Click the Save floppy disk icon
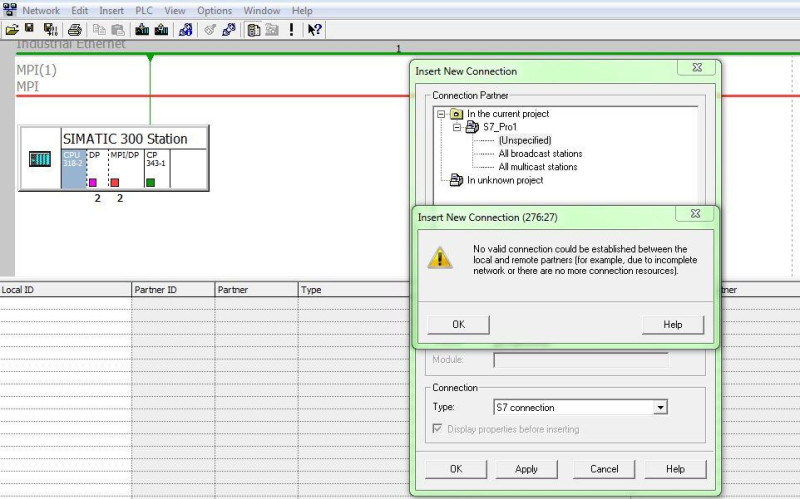Image resolution: width=800 pixels, height=499 pixels. (30, 29)
